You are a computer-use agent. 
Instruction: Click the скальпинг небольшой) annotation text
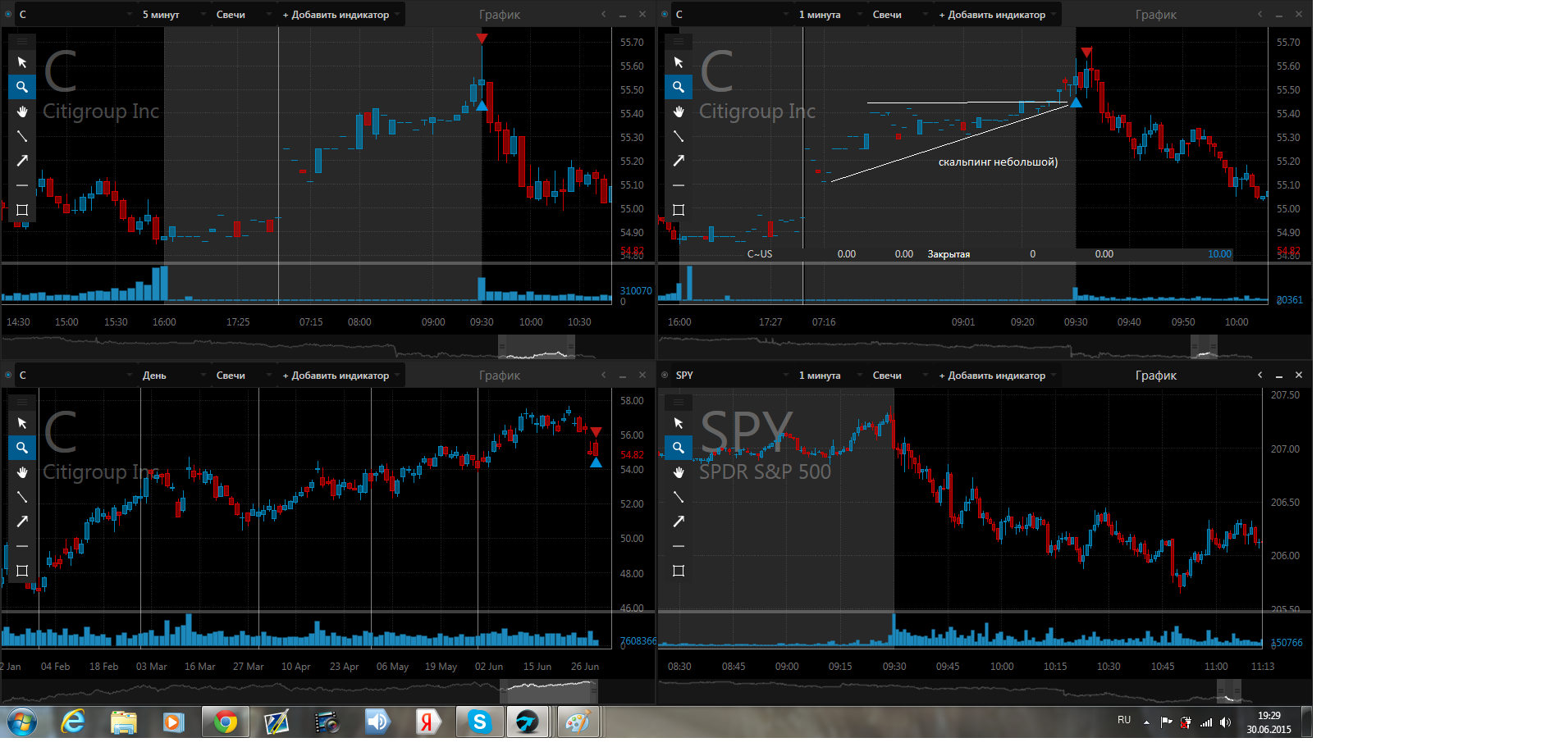(998, 162)
